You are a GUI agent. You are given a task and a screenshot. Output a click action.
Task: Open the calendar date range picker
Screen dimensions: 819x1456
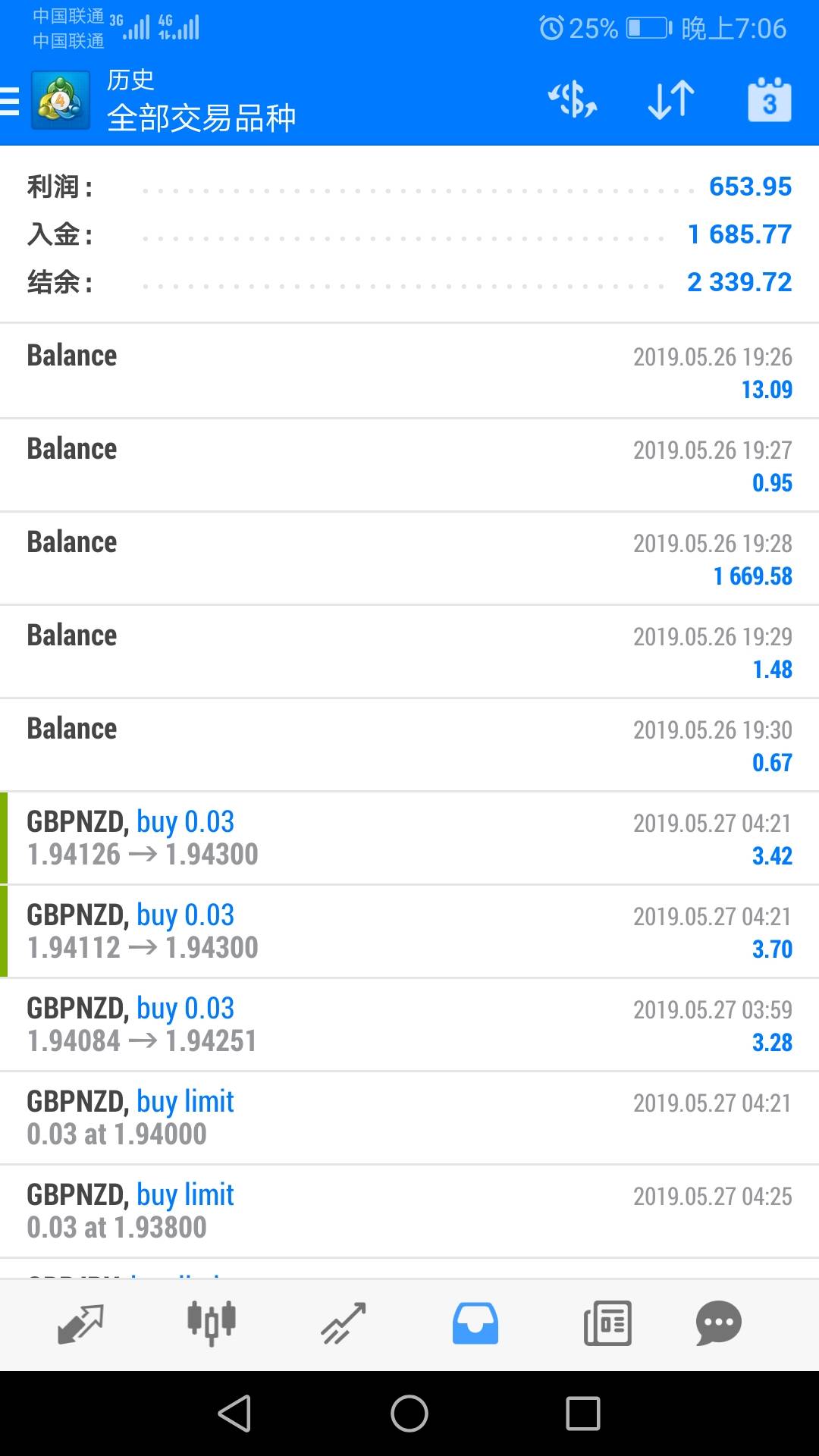tap(770, 100)
